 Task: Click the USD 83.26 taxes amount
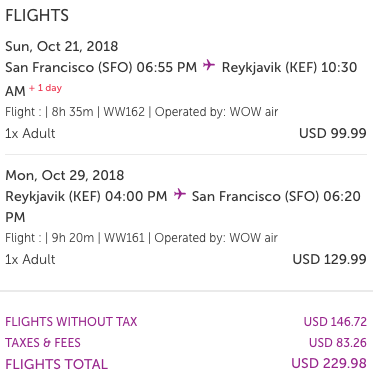tap(338, 343)
